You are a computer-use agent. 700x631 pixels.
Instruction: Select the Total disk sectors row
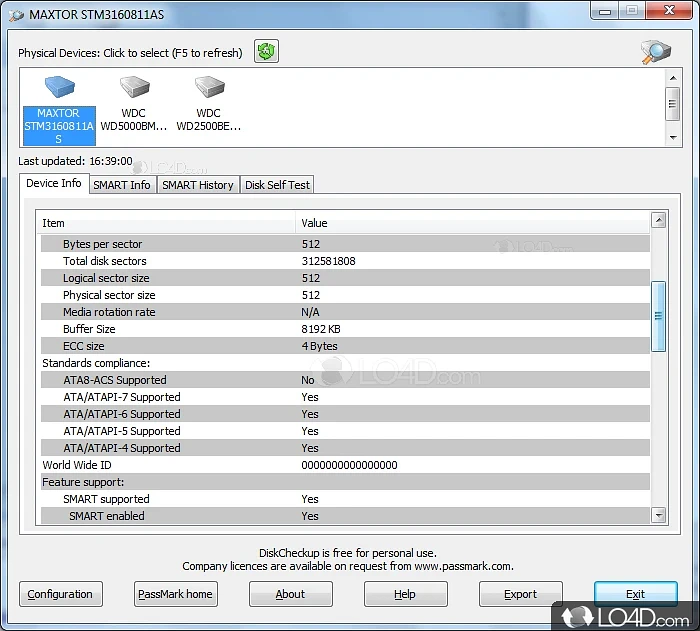(x=345, y=261)
